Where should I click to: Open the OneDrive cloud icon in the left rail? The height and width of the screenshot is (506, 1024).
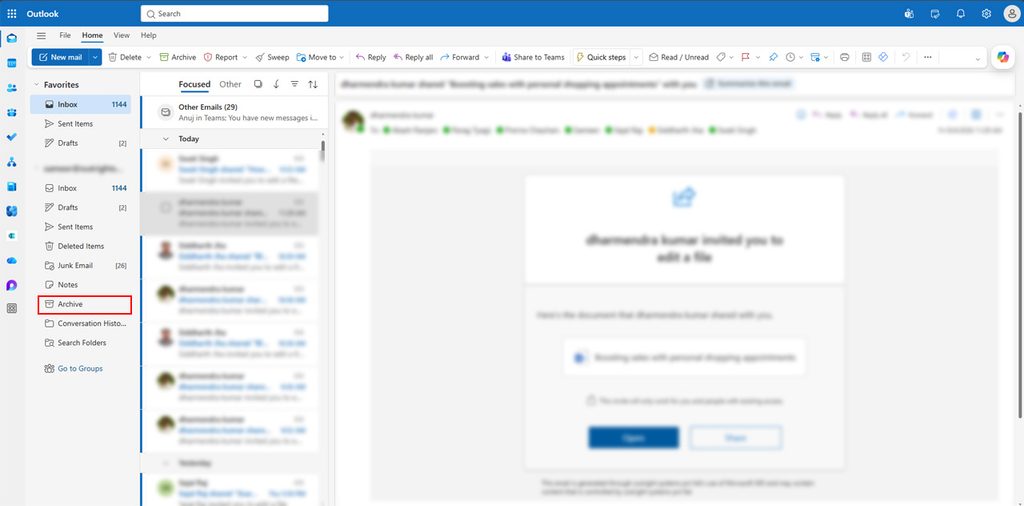click(12, 261)
